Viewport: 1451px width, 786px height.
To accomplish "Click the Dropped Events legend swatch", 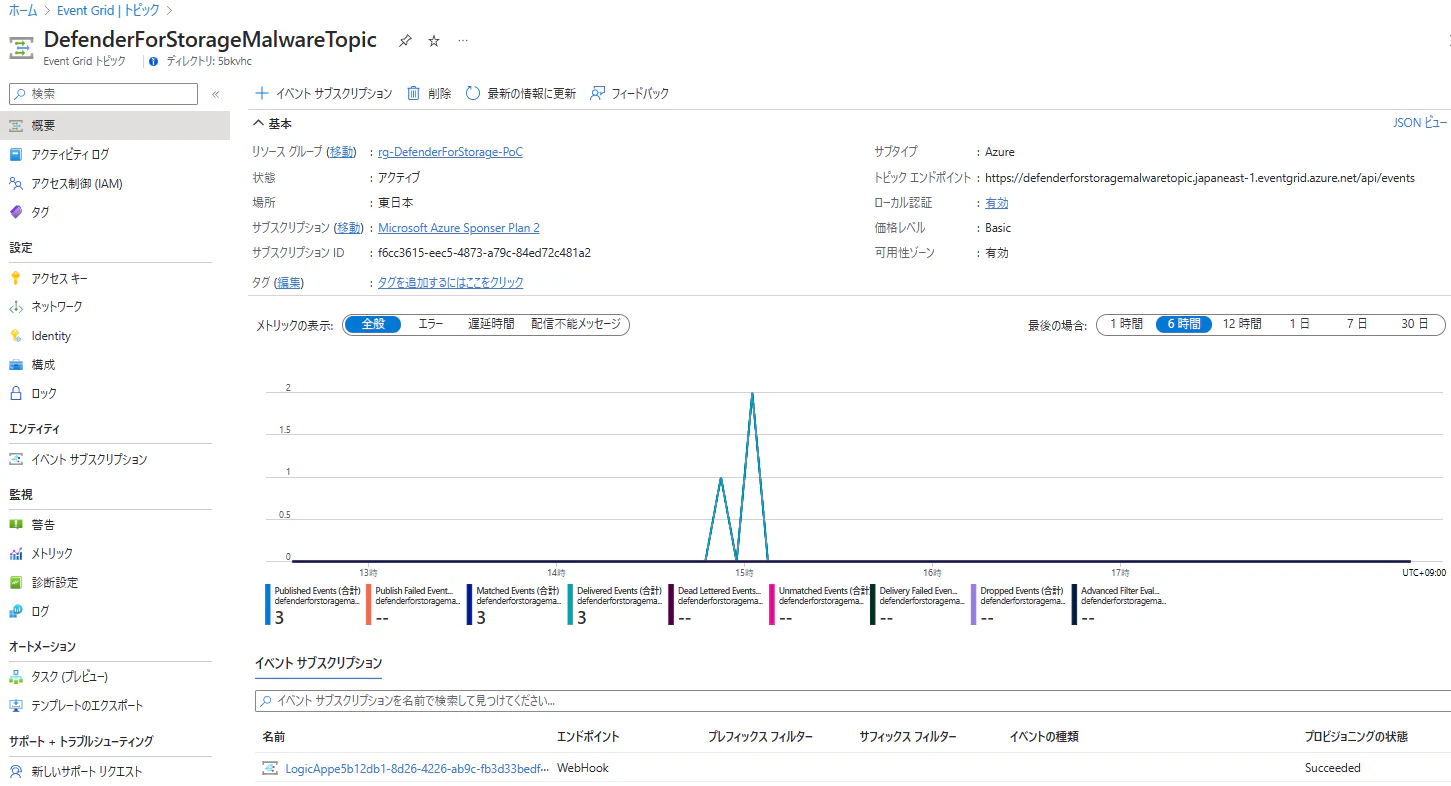I will tap(974, 606).
